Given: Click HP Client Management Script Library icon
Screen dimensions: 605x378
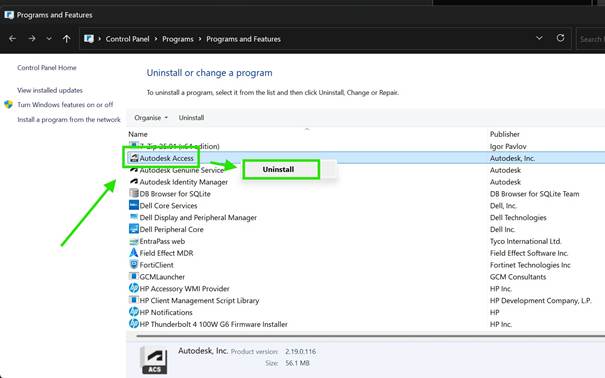Looking at the screenshot, I should point(134,300).
